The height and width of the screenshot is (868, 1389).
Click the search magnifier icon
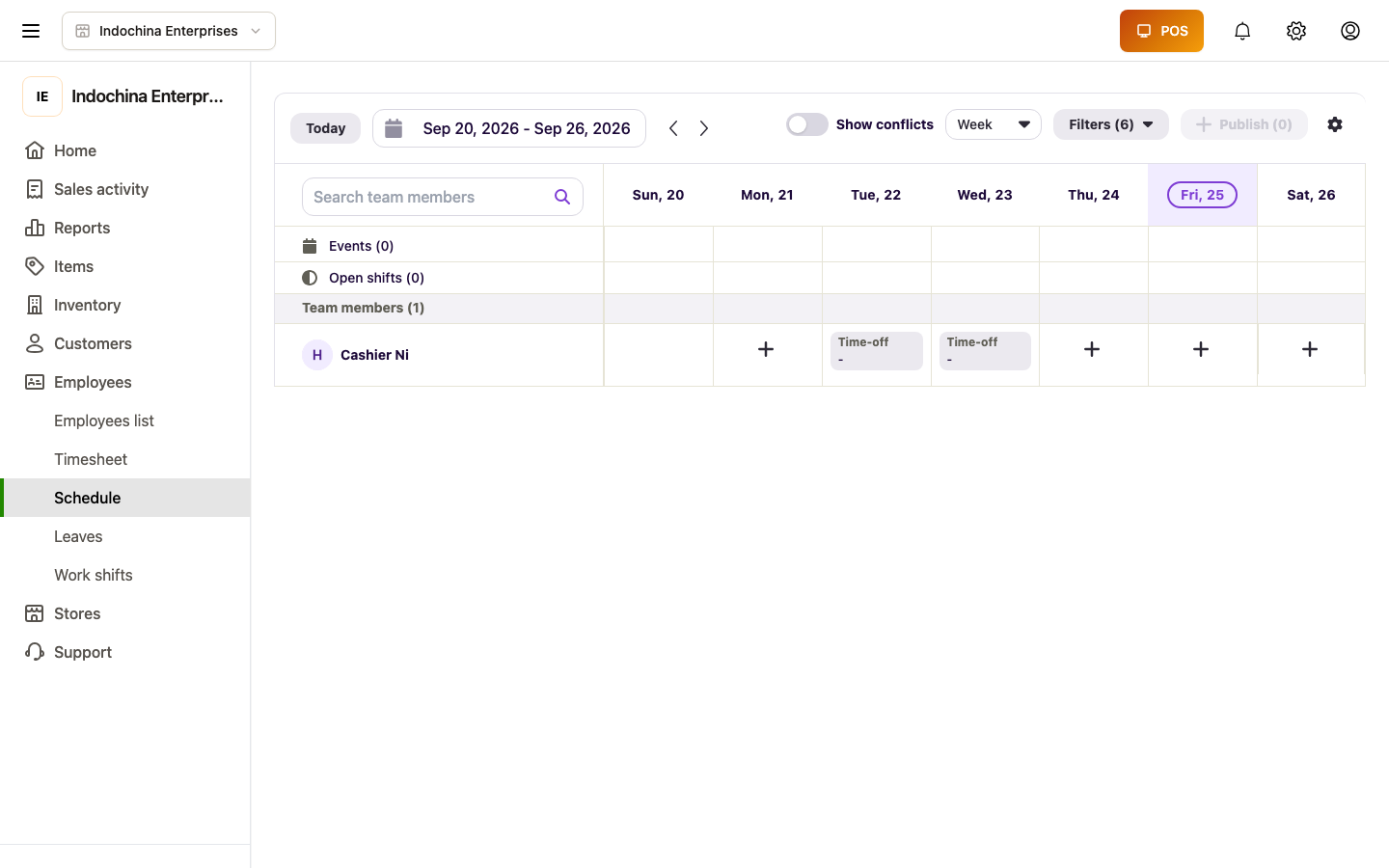point(562,197)
